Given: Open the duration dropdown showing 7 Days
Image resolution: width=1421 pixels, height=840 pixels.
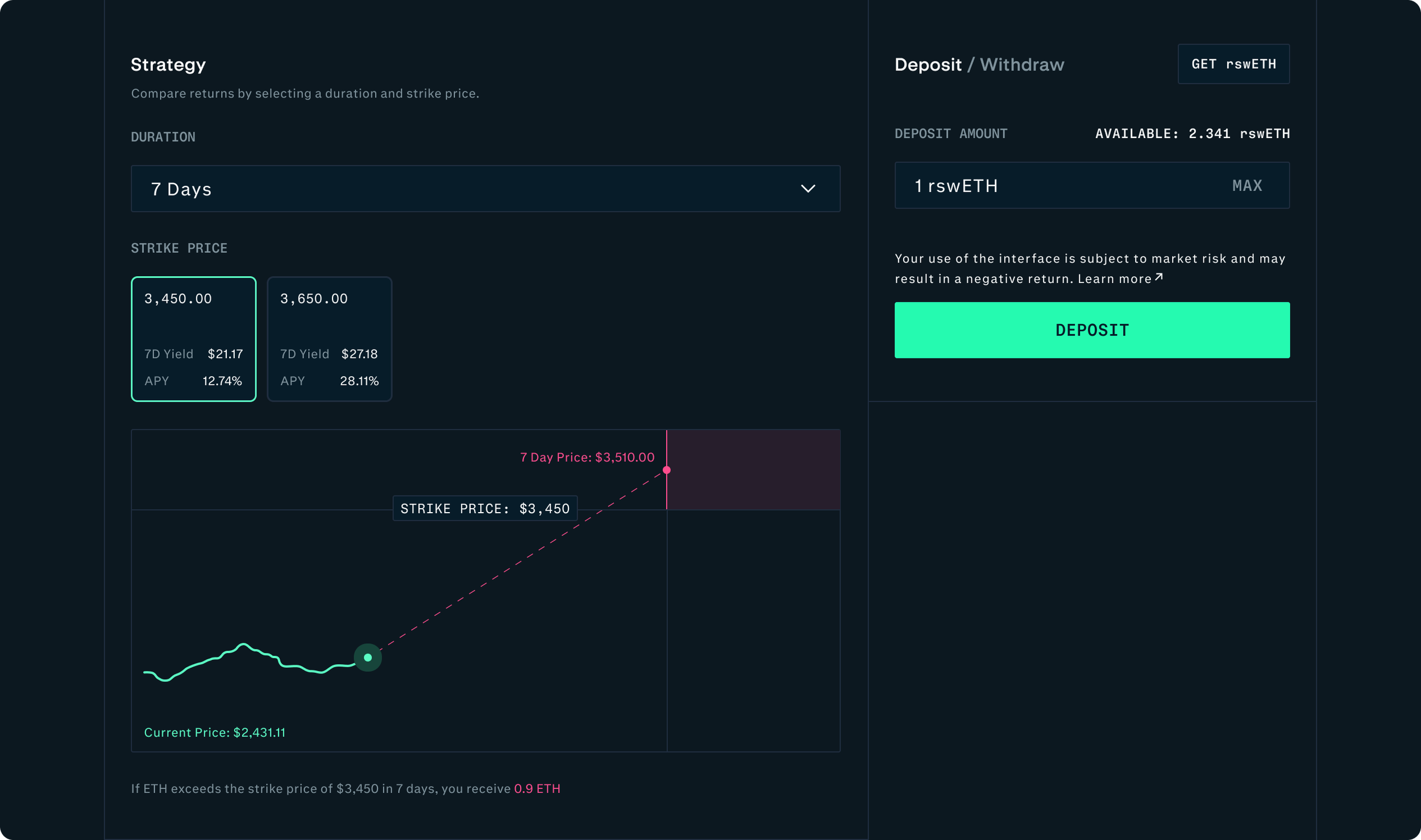Looking at the screenshot, I should tap(485, 189).
